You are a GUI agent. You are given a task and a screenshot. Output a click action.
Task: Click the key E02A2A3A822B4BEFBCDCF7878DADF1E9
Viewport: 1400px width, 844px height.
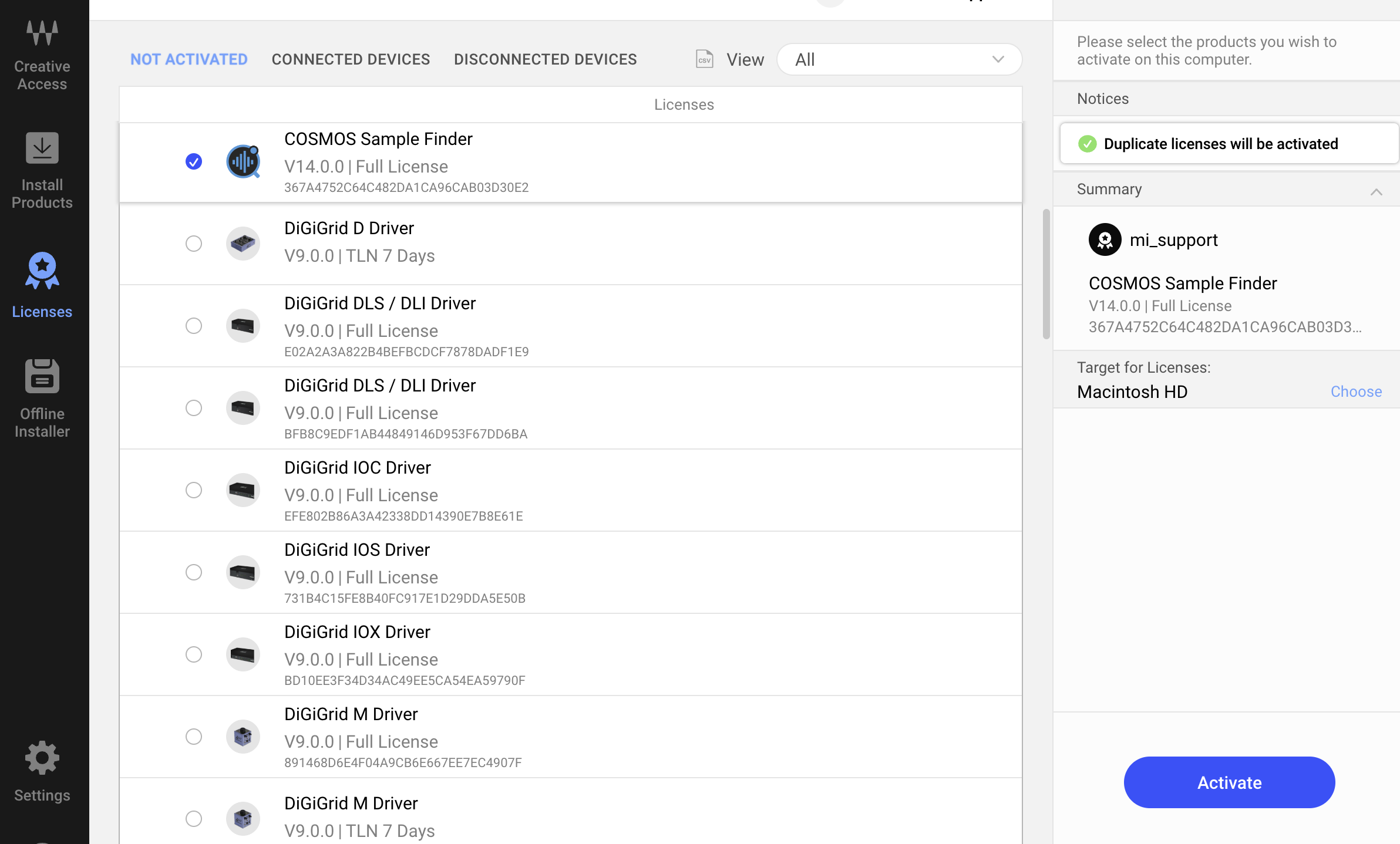[406, 352]
